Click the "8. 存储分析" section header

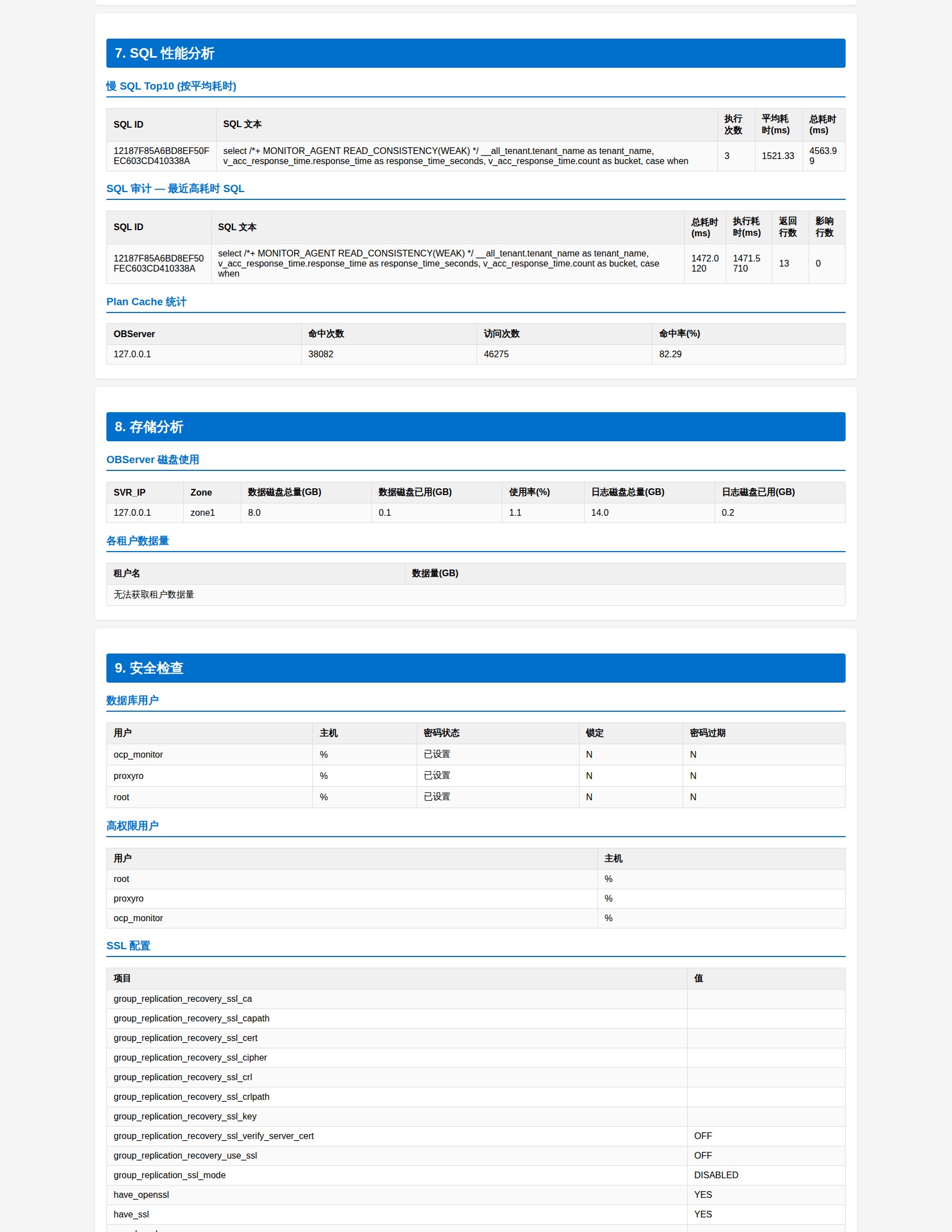(x=475, y=427)
